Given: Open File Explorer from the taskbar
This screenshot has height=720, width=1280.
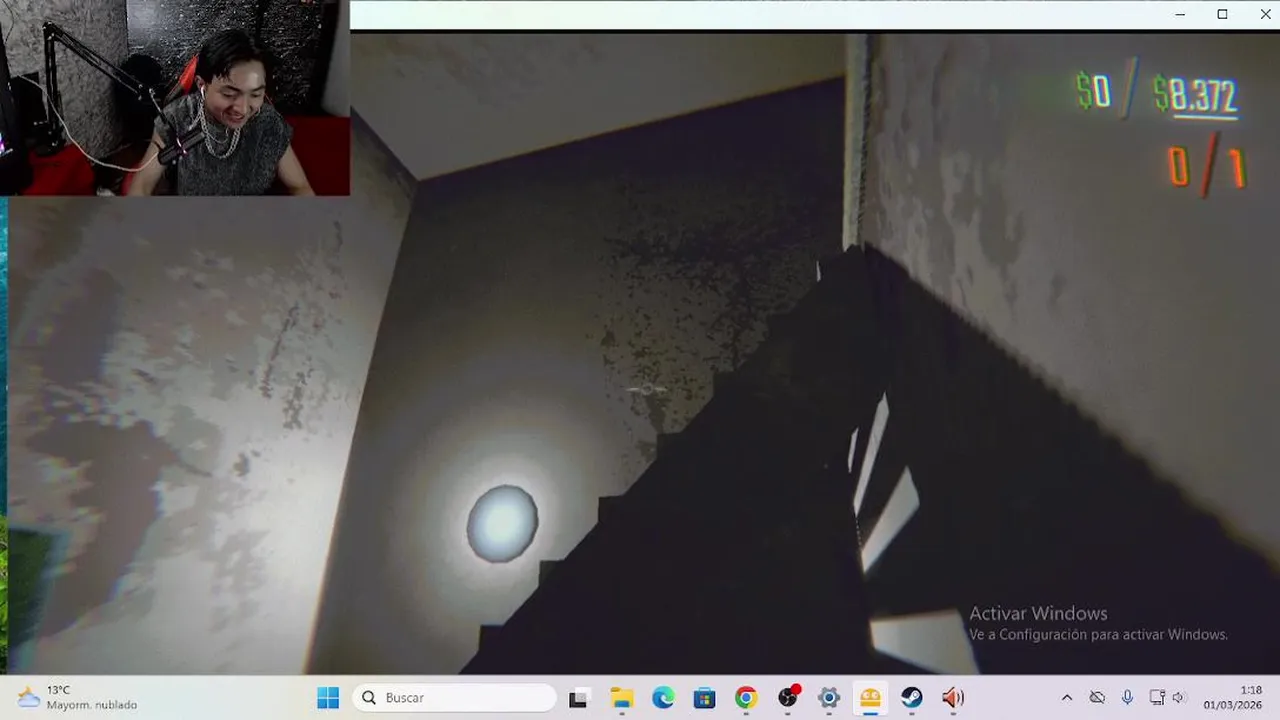Looking at the screenshot, I should [621, 698].
